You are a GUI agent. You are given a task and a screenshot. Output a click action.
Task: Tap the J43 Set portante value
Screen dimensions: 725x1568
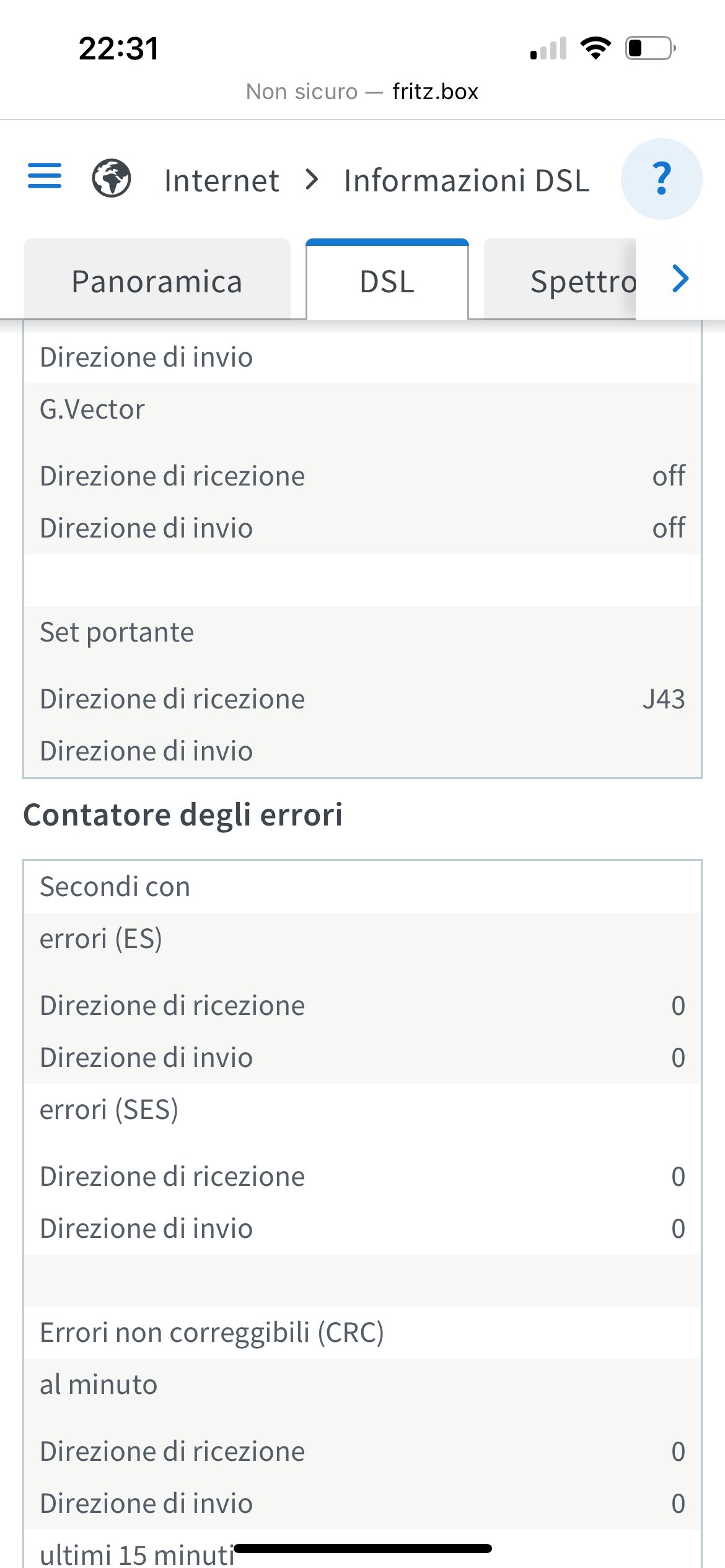point(664,699)
